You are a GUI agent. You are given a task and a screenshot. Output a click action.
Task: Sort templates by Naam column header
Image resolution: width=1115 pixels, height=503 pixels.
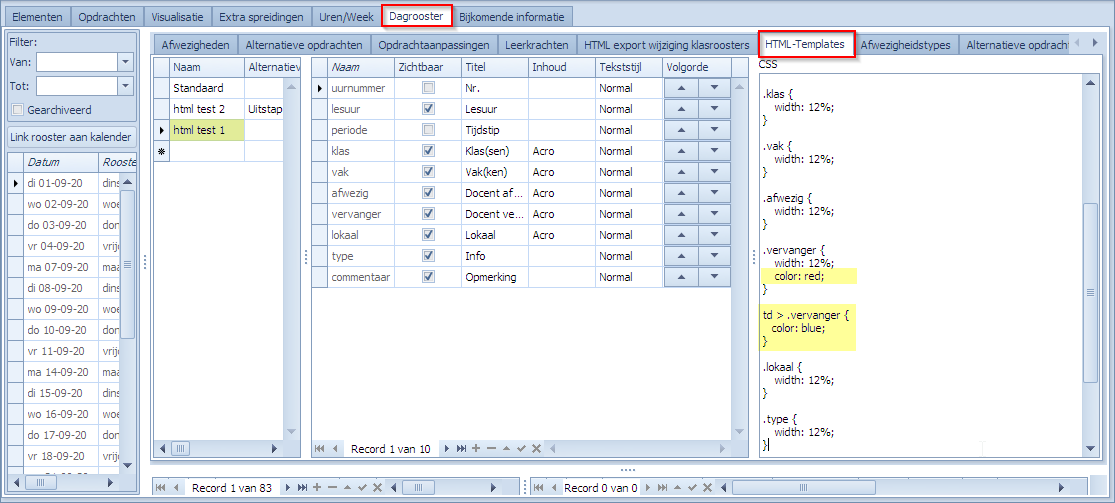tap(207, 68)
